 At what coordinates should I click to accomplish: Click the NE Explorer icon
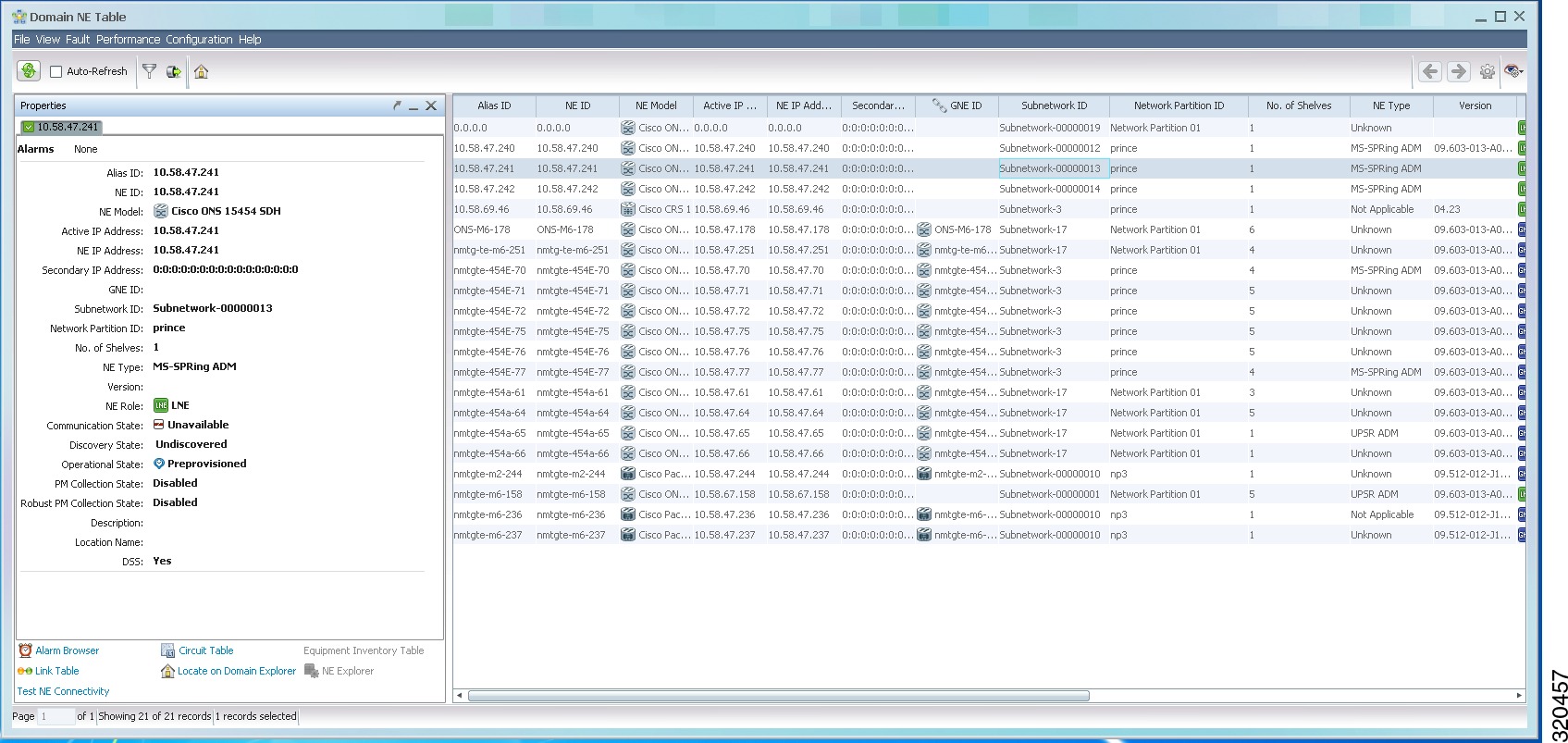click(x=312, y=671)
